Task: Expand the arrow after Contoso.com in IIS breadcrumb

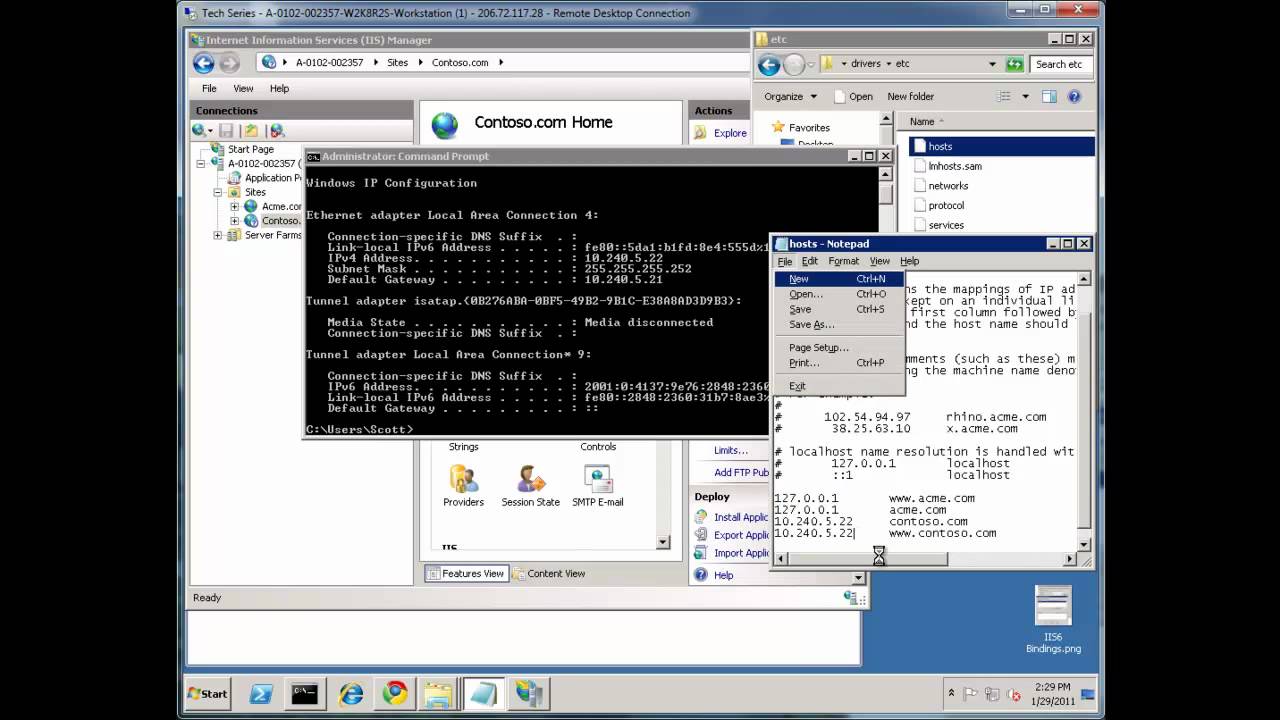Action: point(501,62)
